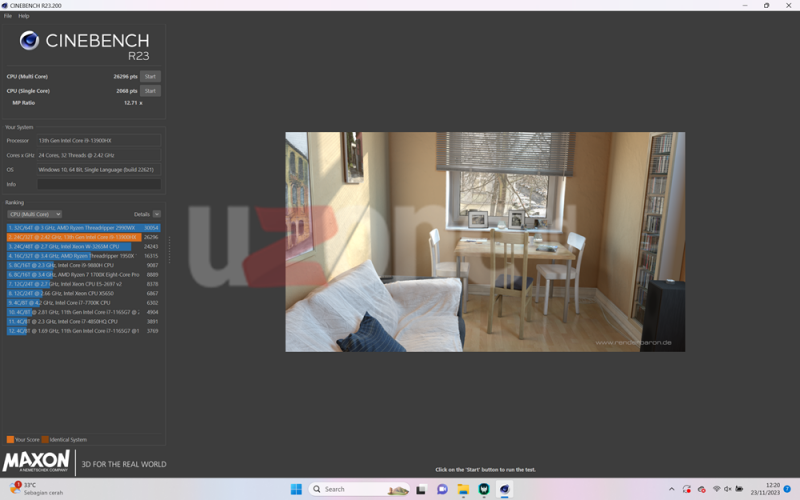Select the Intel Xeon CPU X5650 ranking row
The height and width of the screenshot is (500, 800).
pos(83,293)
